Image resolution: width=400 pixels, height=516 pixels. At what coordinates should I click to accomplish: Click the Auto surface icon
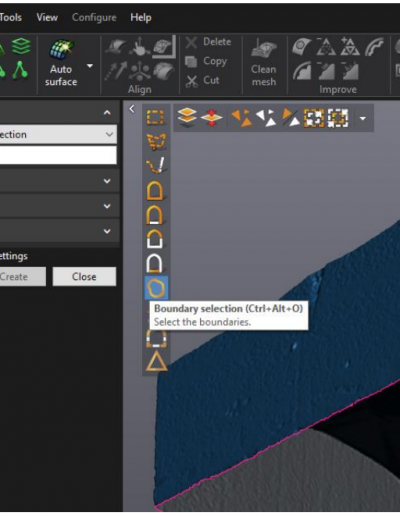[x=61, y=49]
